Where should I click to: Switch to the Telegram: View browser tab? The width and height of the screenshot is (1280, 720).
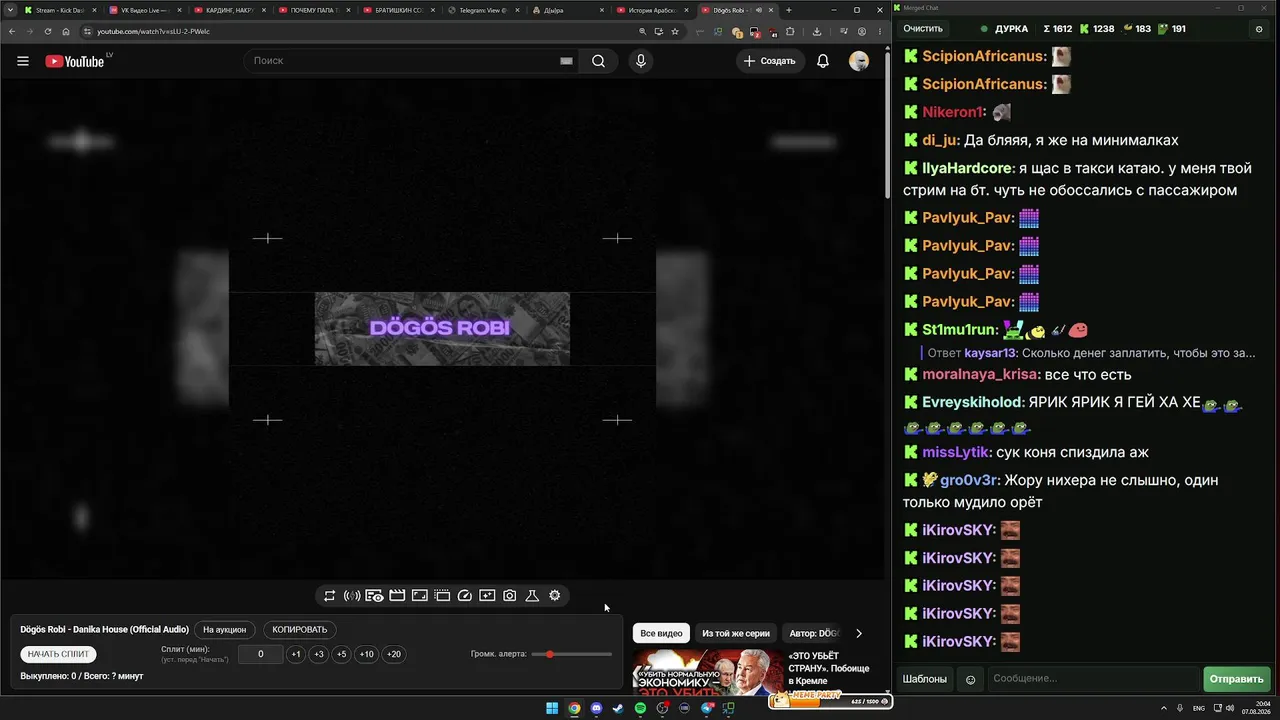click(485, 10)
